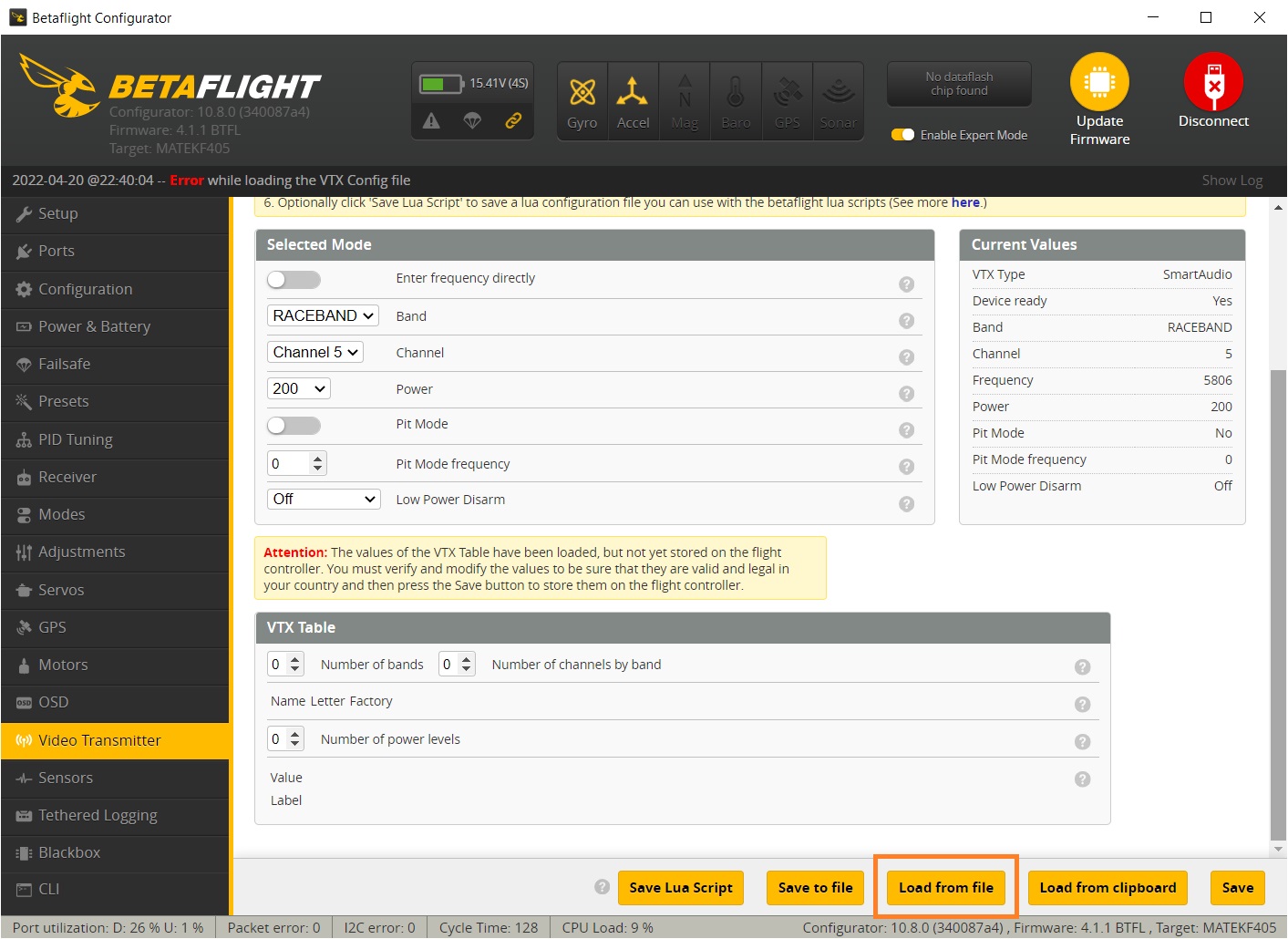Click the link status chain icon
The height and width of the screenshot is (939, 1288).
[x=513, y=120]
